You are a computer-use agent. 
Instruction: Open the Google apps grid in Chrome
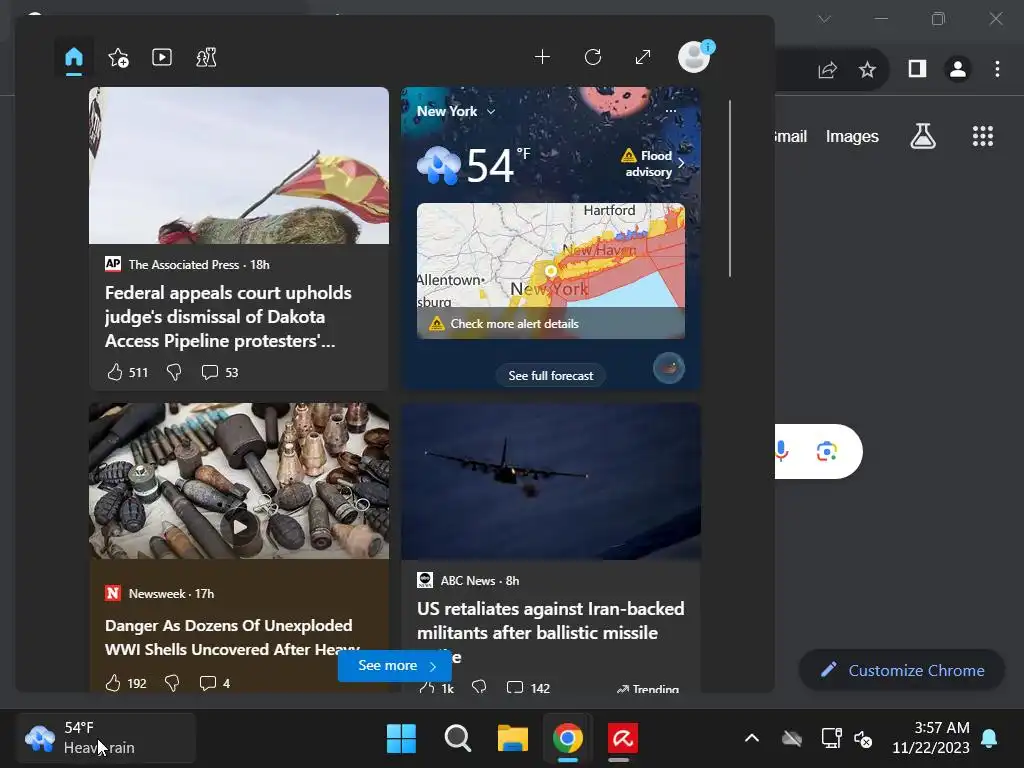(982, 136)
